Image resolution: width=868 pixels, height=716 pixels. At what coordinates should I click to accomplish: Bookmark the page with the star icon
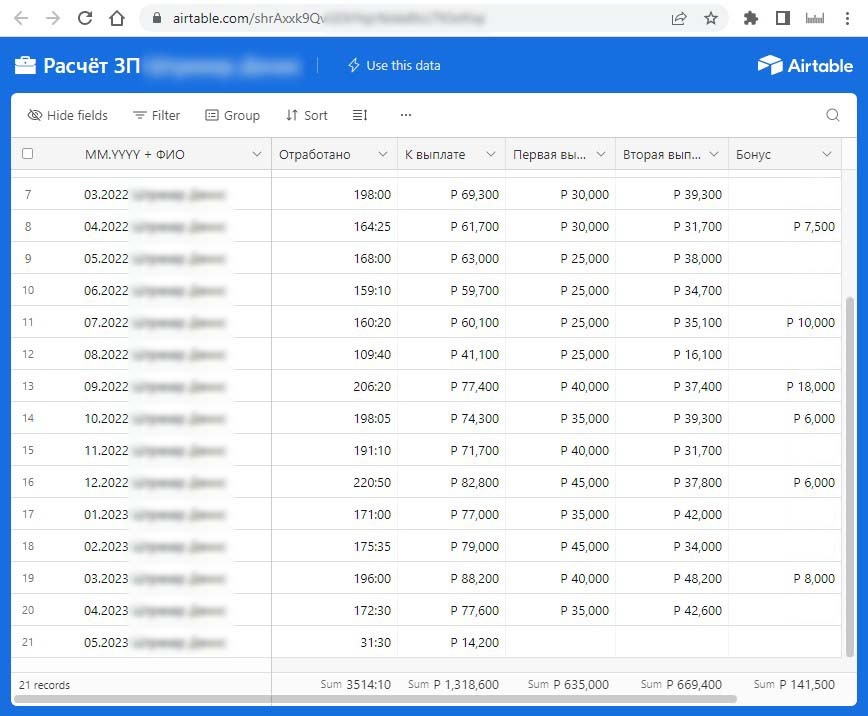point(713,17)
